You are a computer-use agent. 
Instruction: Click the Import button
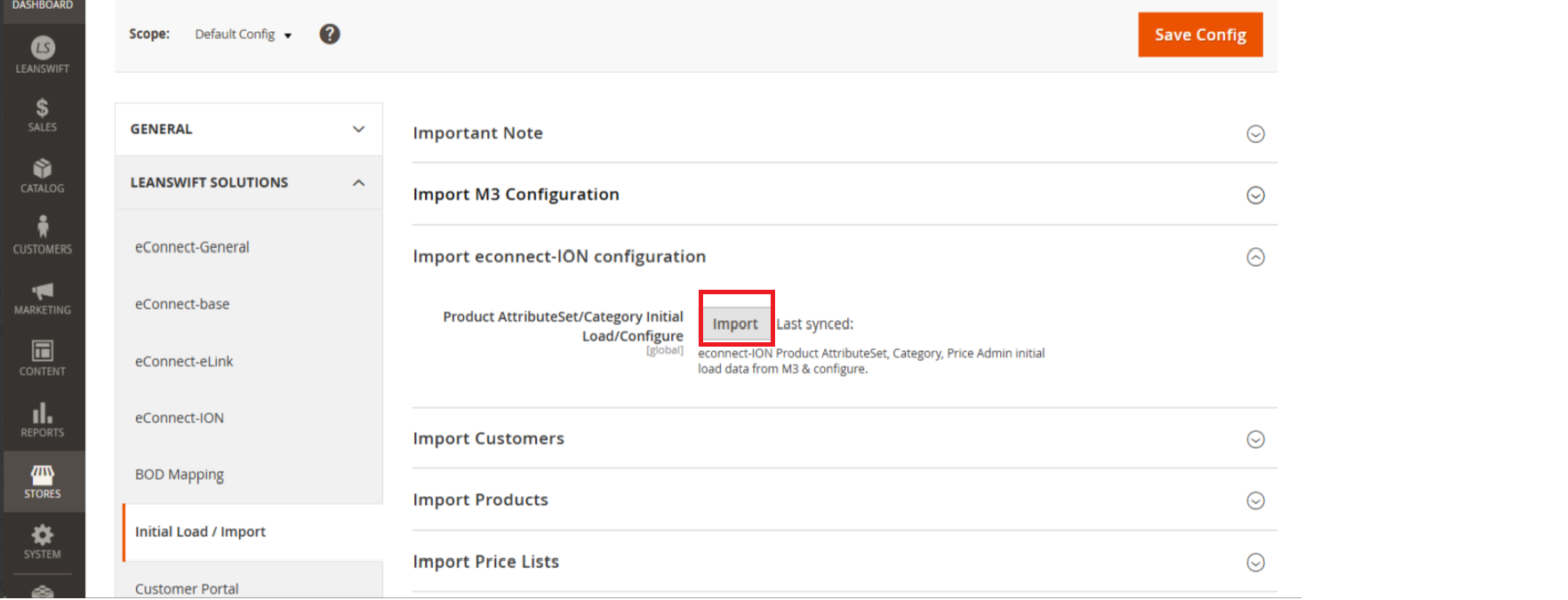(x=735, y=324)
